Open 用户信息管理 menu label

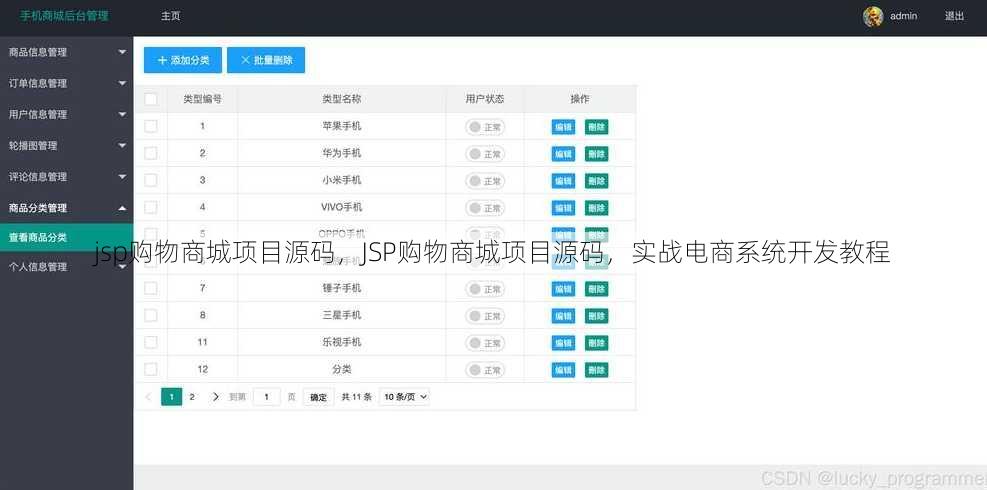pyautogui.click(x=38, y=115)
